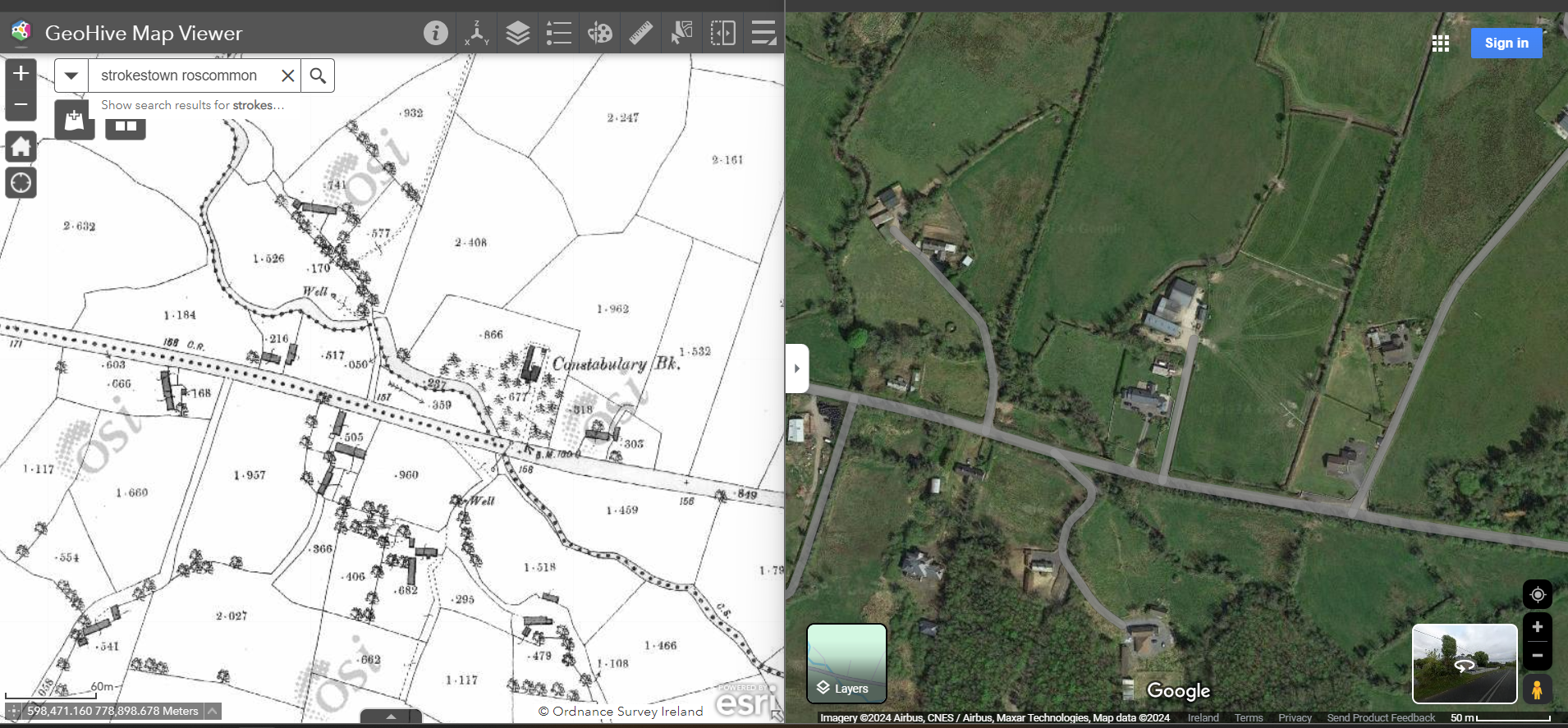Zoom out on Google Maps

[x=1538, y=656]
